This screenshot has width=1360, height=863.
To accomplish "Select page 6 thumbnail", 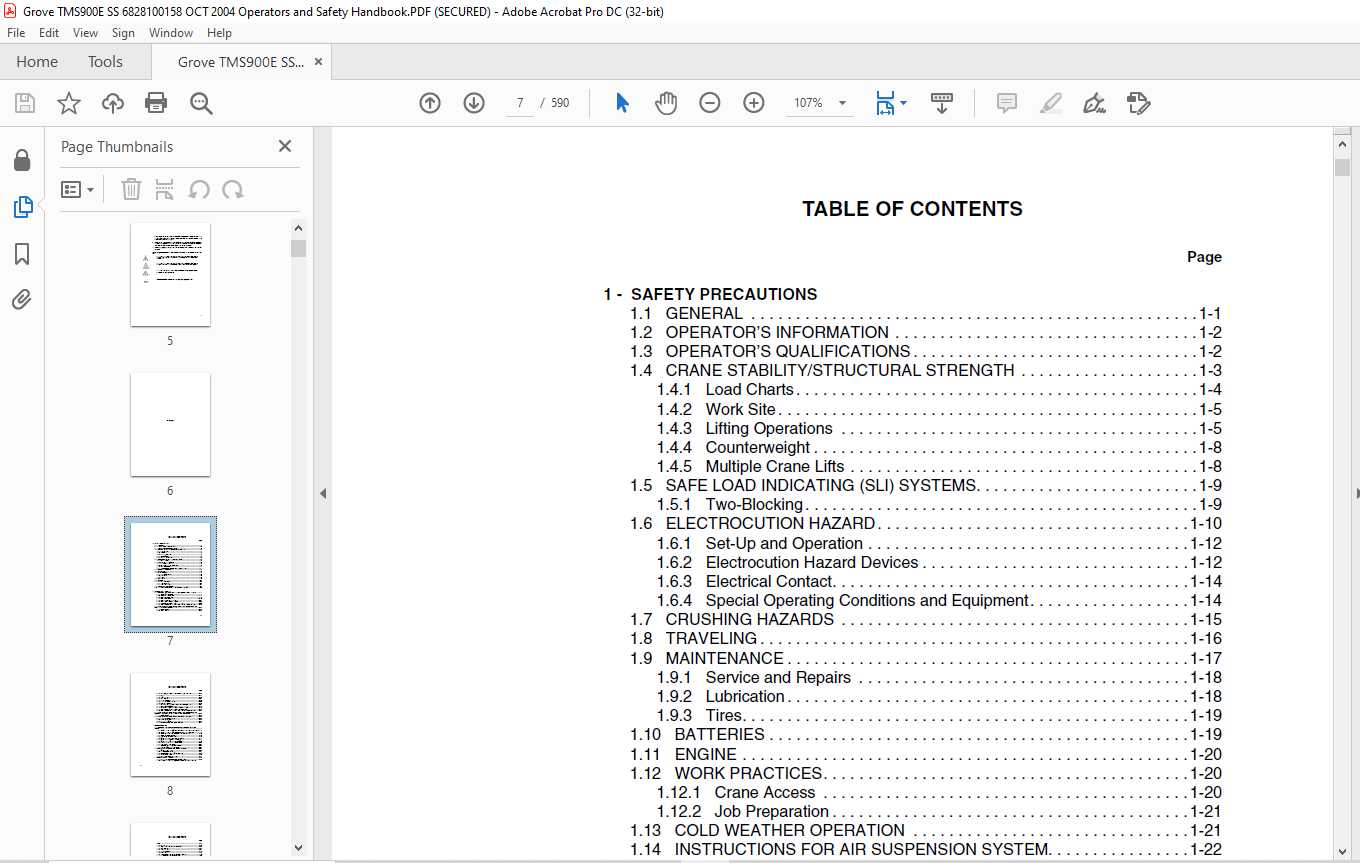I will pyautogui.click(x=170, y=424).
